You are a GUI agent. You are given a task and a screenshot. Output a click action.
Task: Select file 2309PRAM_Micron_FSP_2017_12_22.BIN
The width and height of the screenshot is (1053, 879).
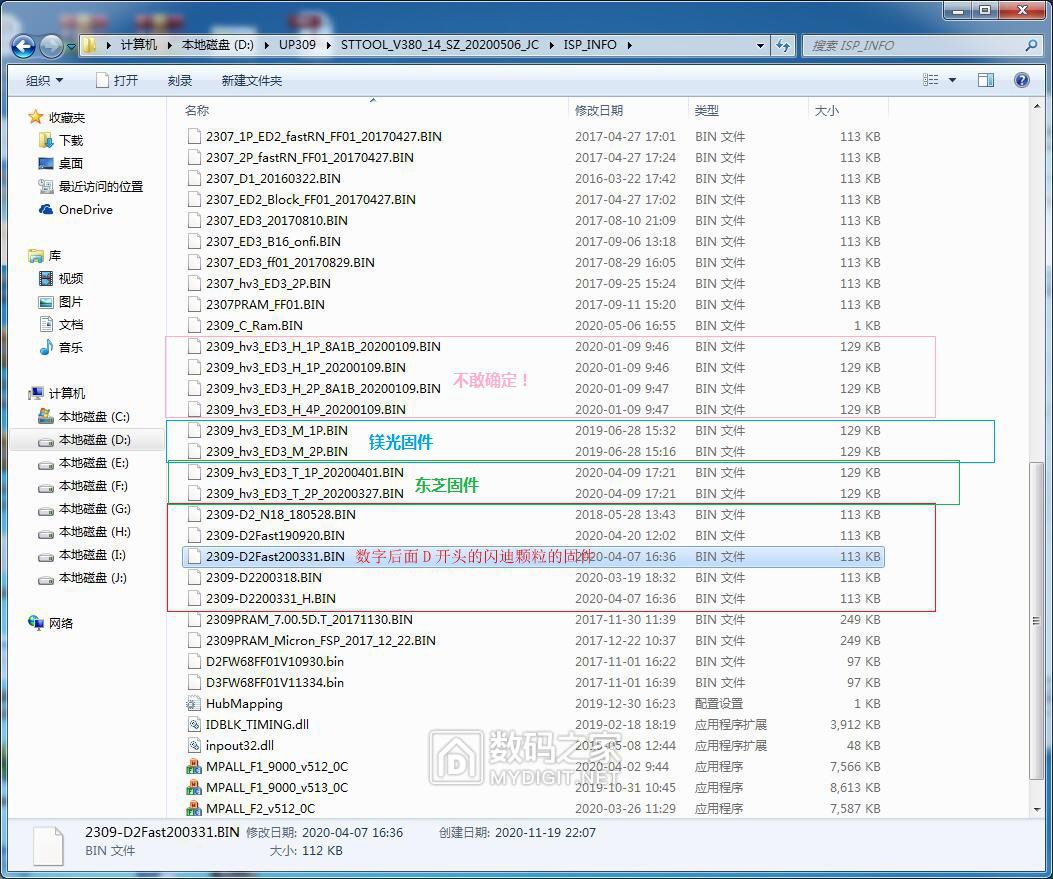320,641
